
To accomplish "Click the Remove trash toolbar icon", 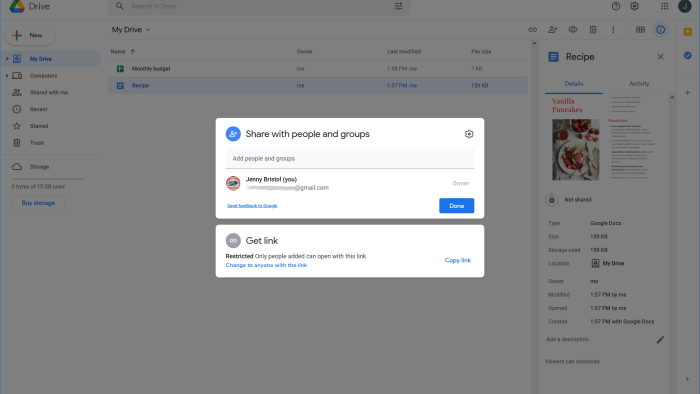I will pyautogui.click(x=593, y=30).
